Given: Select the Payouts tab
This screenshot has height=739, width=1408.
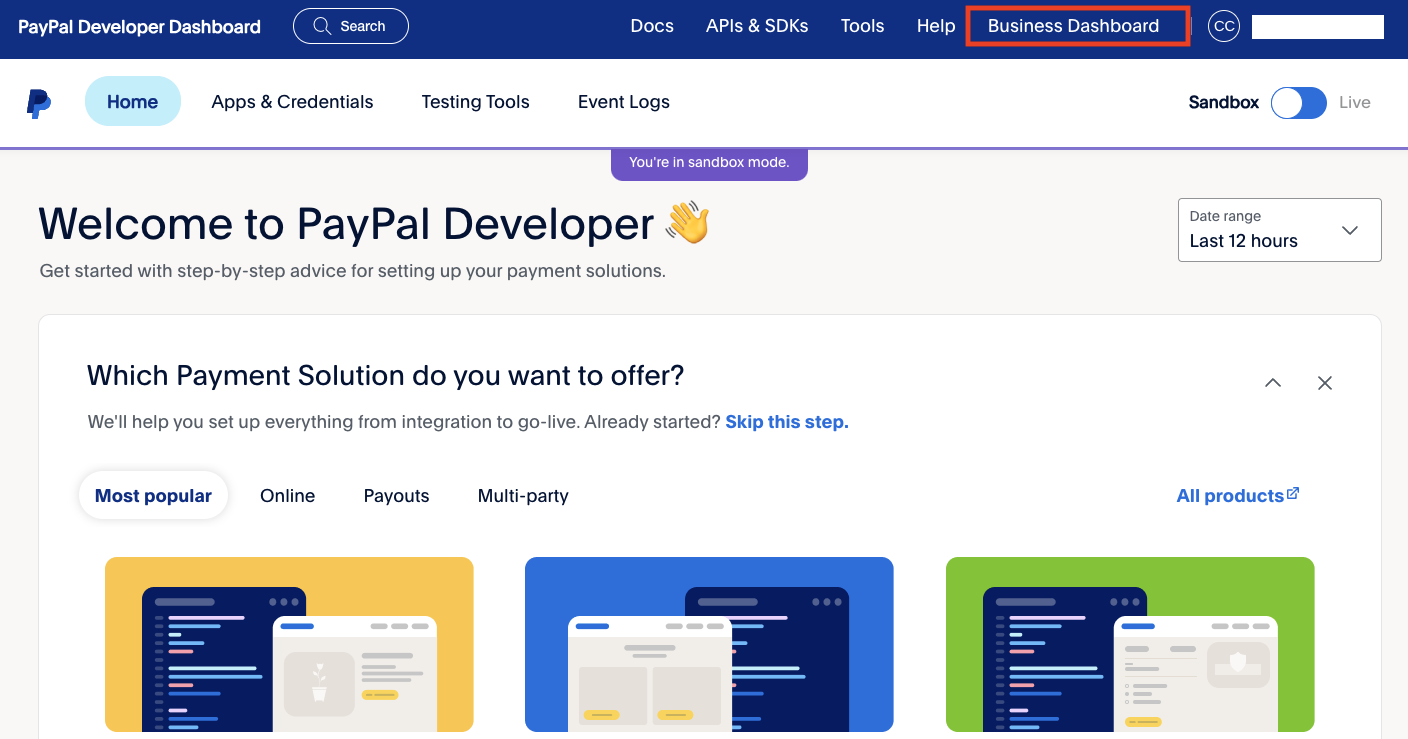Looking at the screenshot, I should click(396, 495).
